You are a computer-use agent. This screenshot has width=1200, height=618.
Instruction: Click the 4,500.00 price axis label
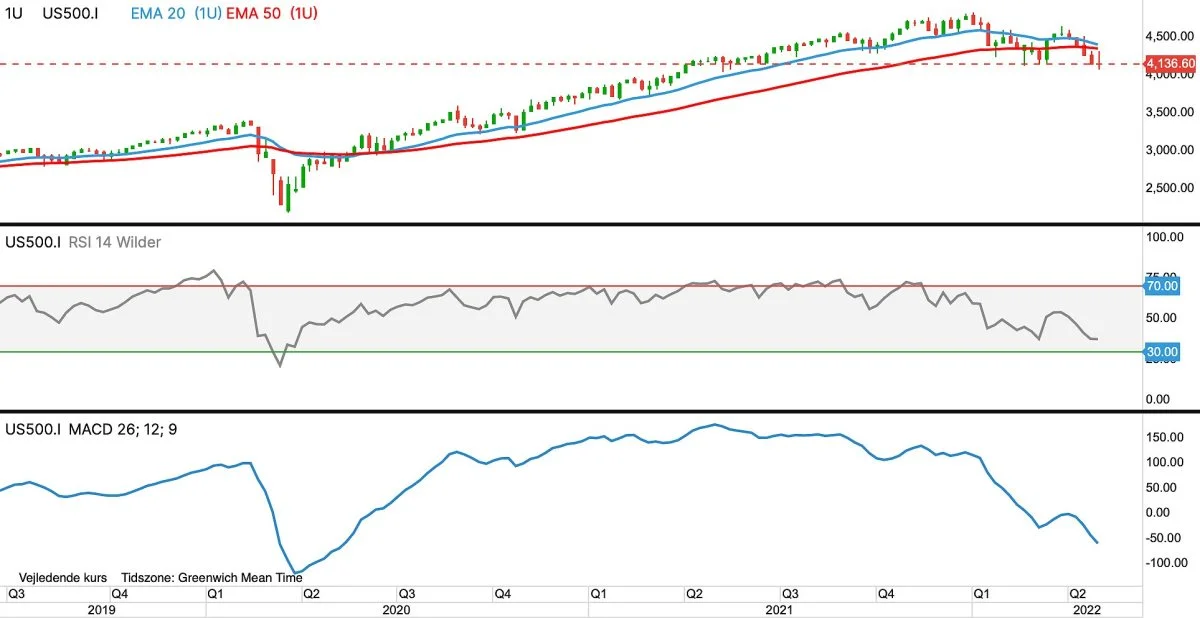click(x=1172, y=36)
